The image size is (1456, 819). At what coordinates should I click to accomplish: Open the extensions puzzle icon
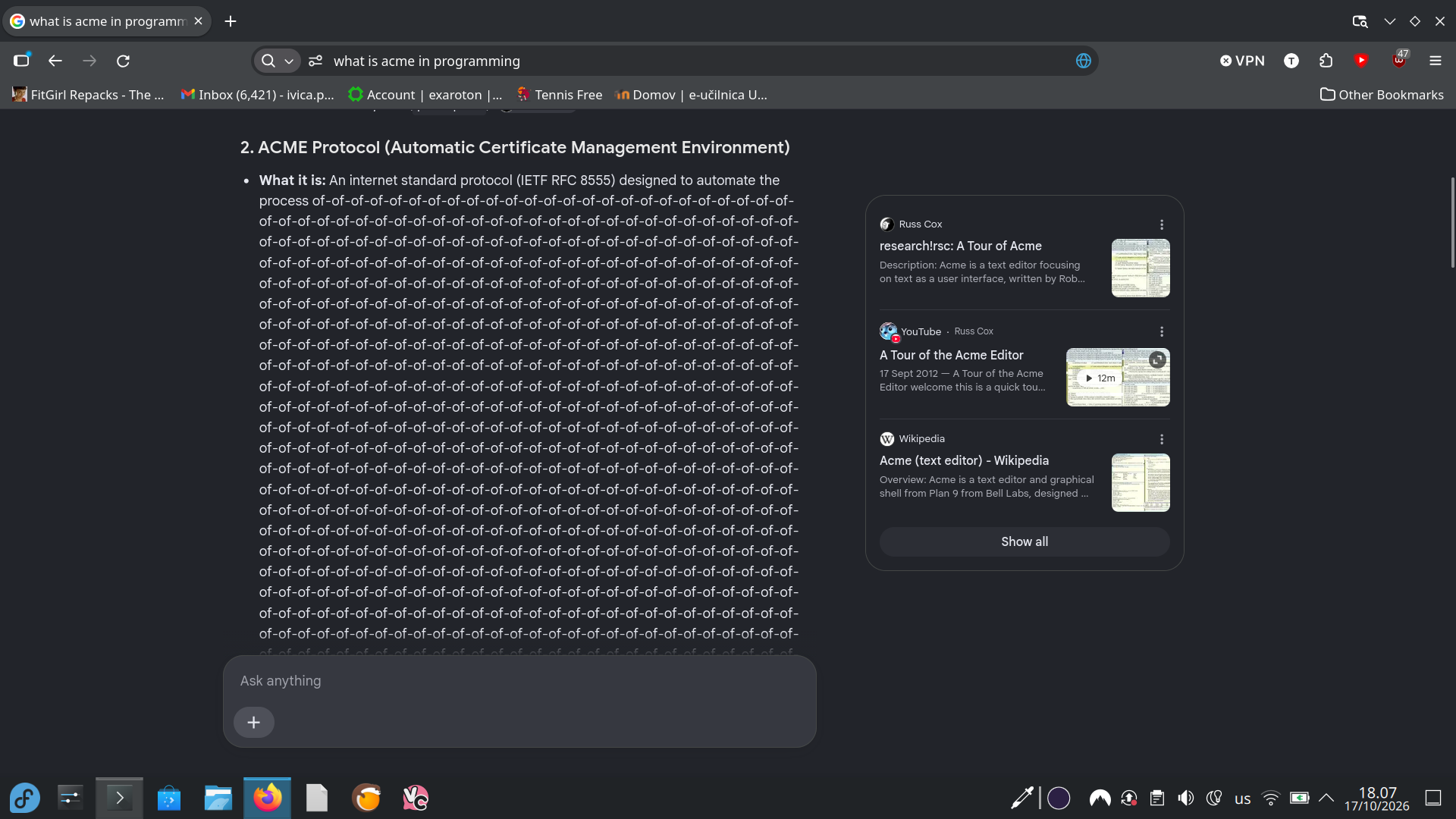pos(1326,61)
